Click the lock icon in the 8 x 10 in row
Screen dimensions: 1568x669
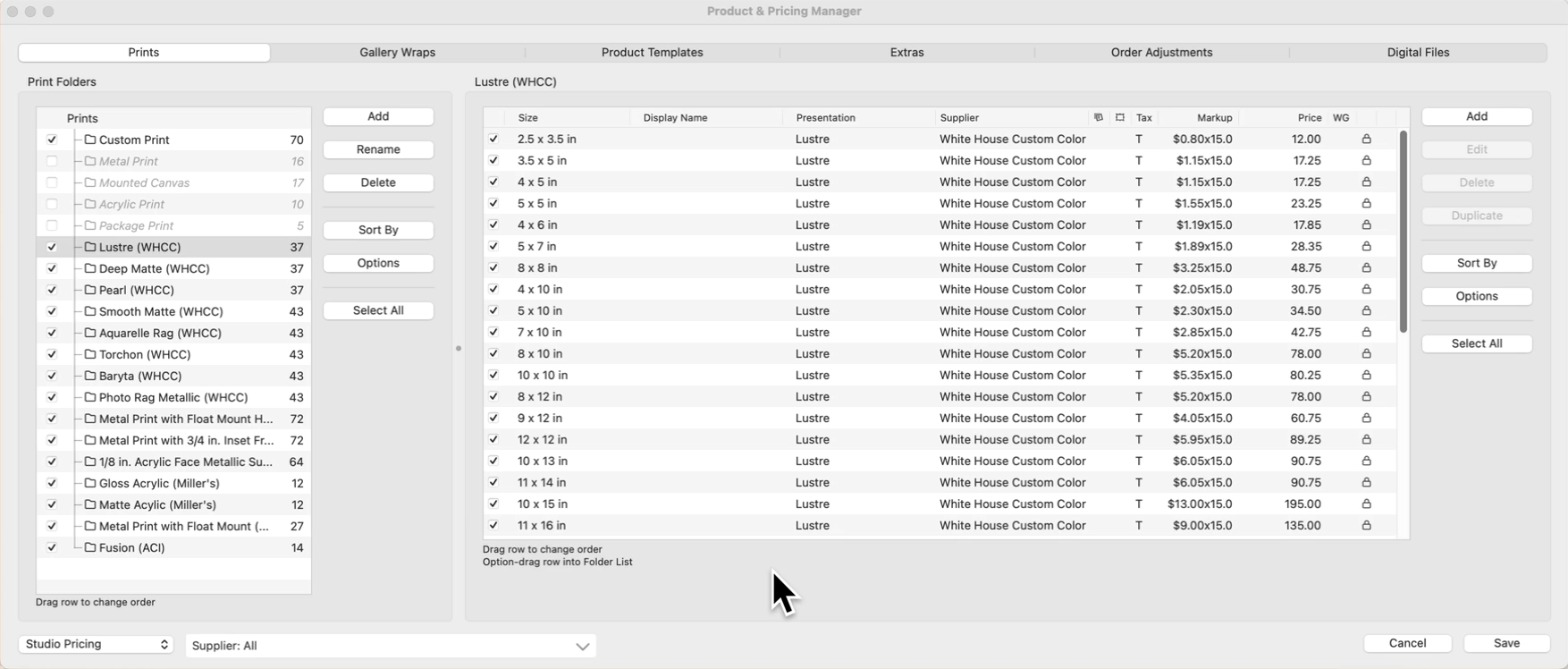click(x=1366, y=353)
